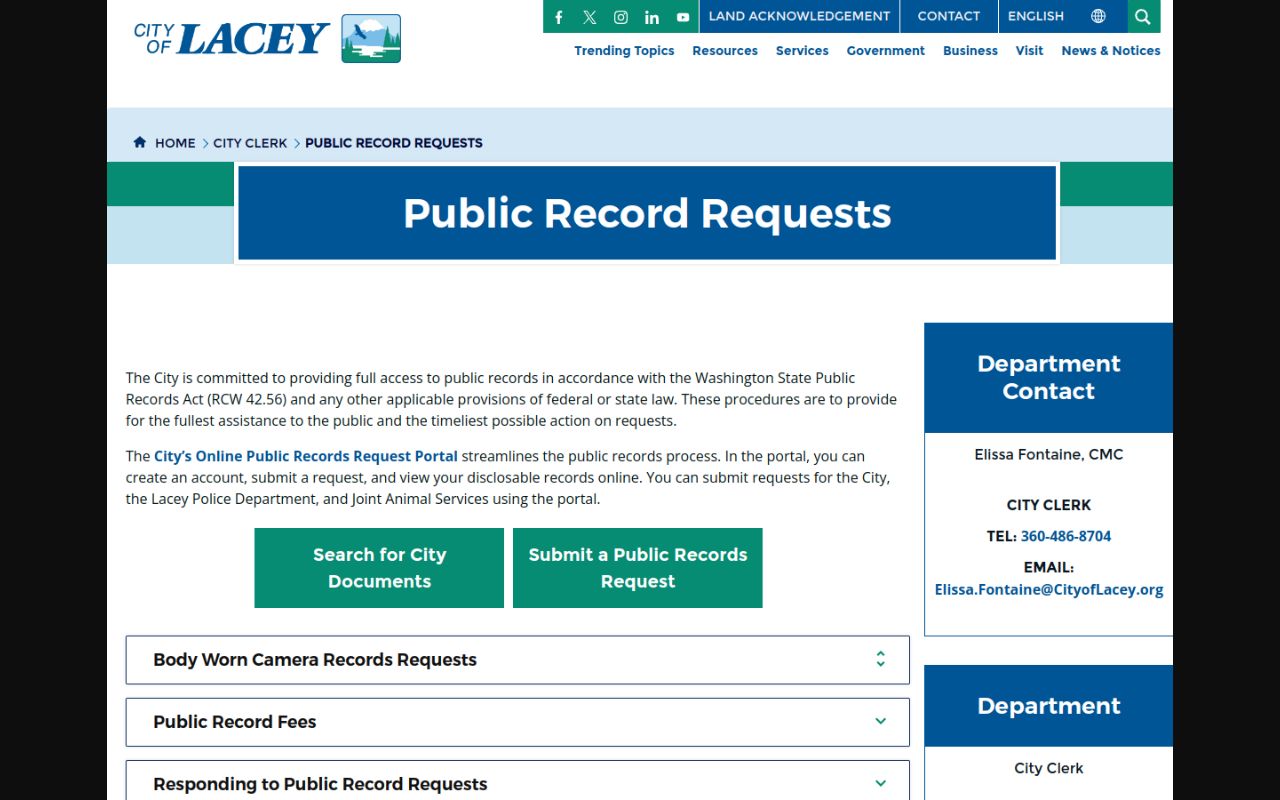Open the City of Lacey Facebook page

click(559, 17)
